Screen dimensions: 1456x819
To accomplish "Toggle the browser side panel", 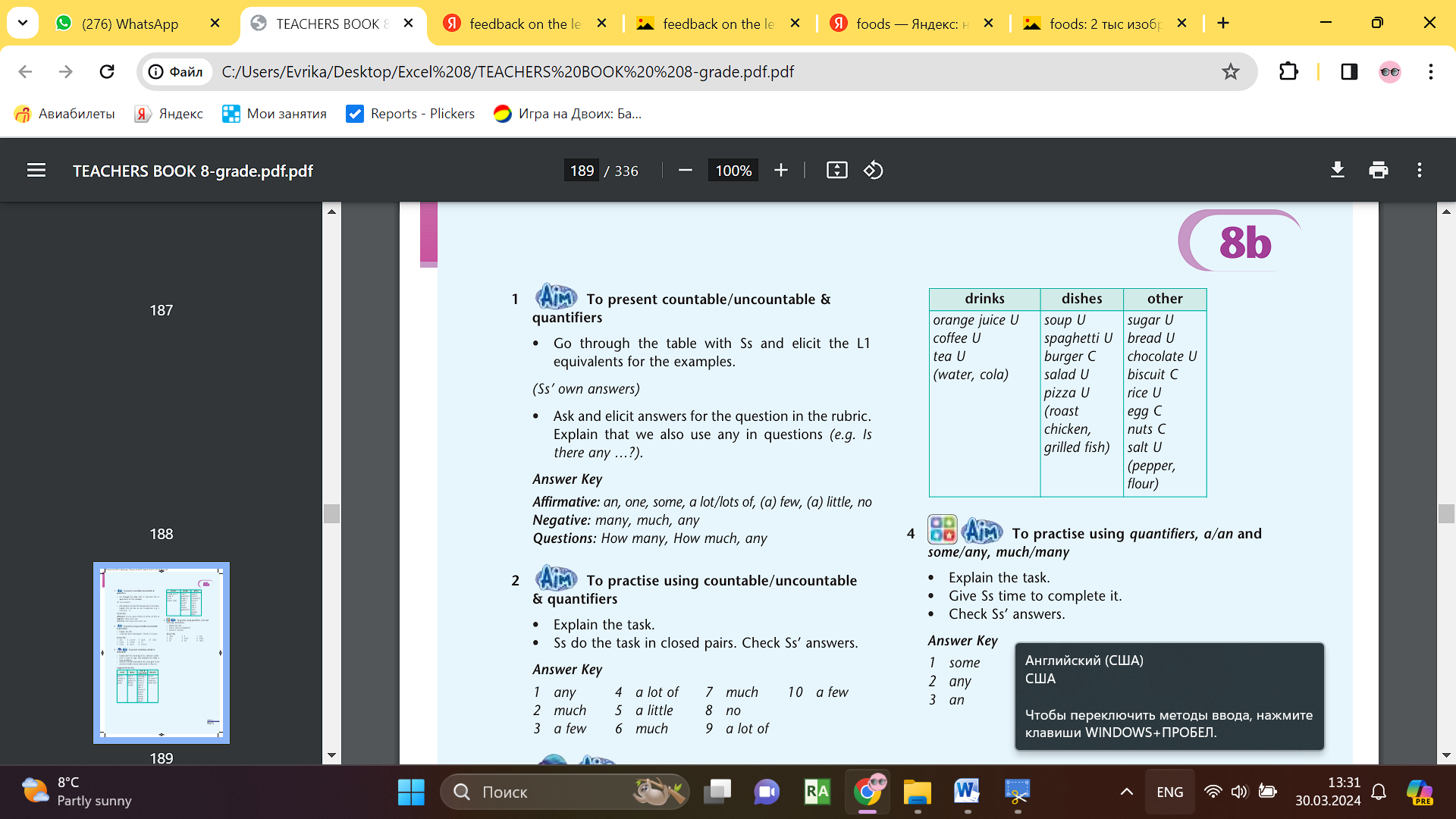I will 1349,72.
